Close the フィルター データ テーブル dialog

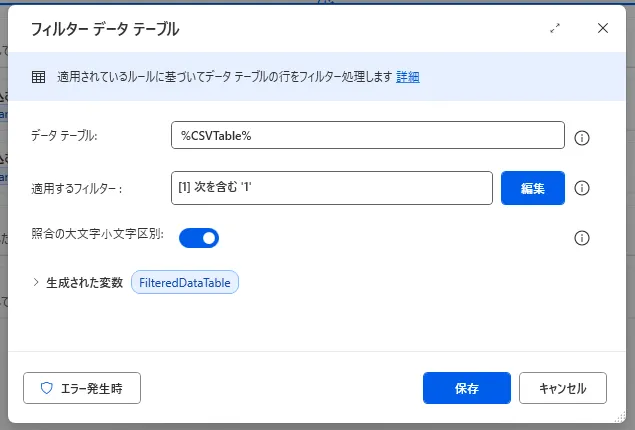click(602, 29)
